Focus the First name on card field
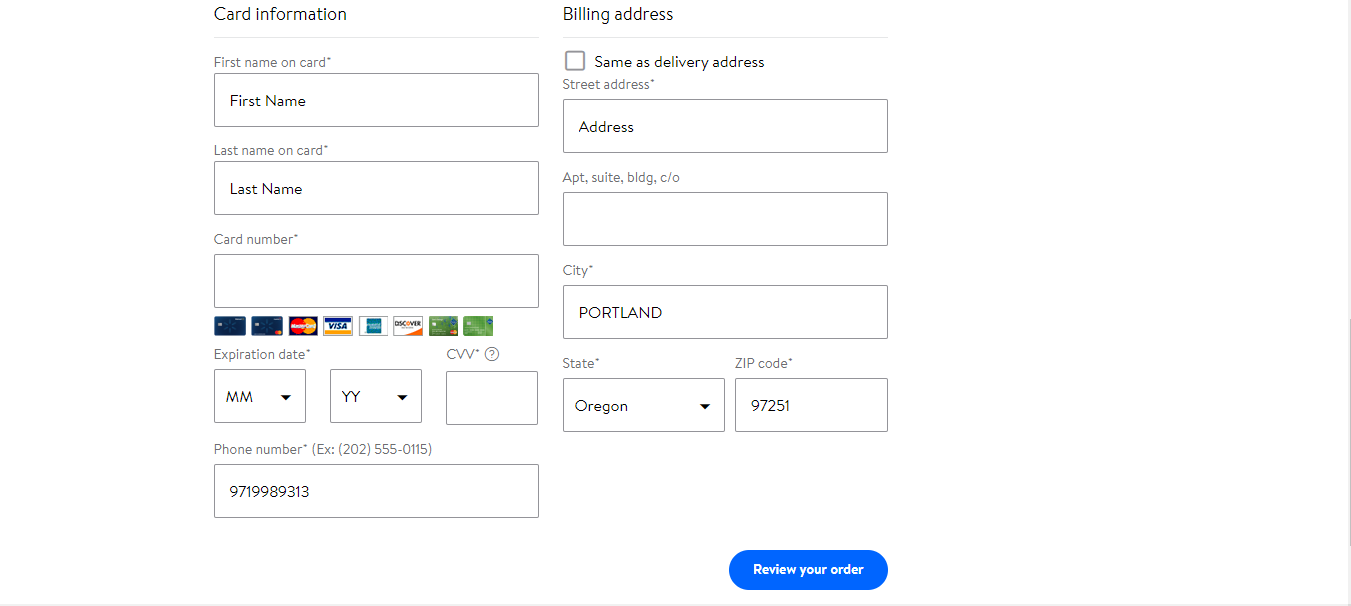The width and height of the screenshot is (1351, 606). tap(376, 100)
